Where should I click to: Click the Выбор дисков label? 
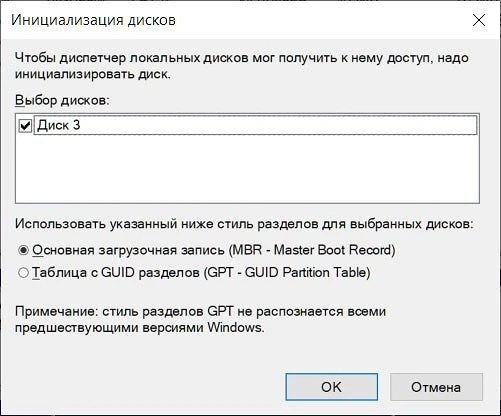click(x=62, y=100)
